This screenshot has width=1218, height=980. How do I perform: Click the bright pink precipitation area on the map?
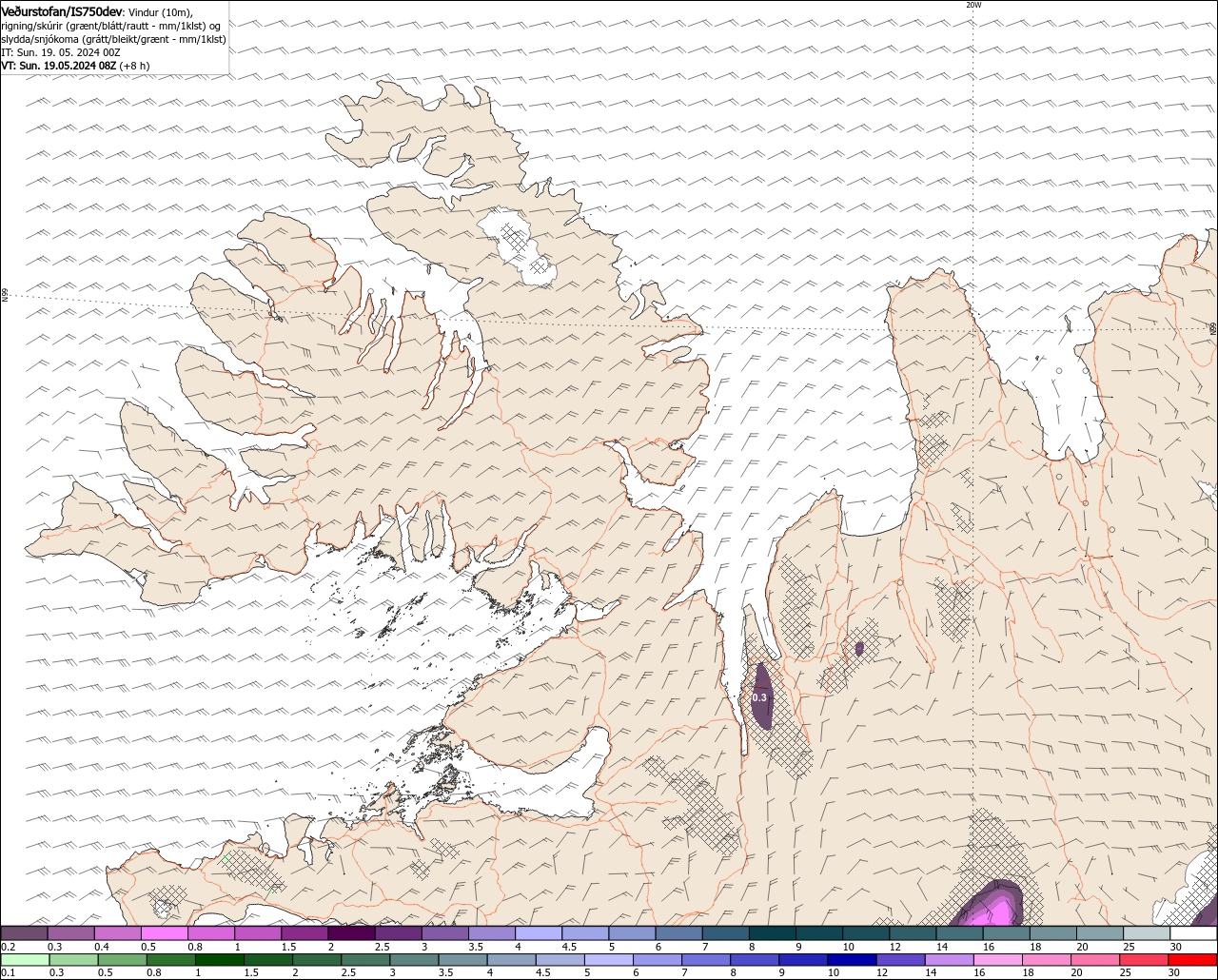(994, 913)
